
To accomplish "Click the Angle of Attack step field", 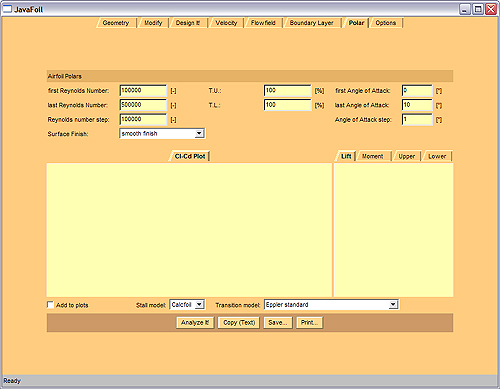I will [417, 119].
